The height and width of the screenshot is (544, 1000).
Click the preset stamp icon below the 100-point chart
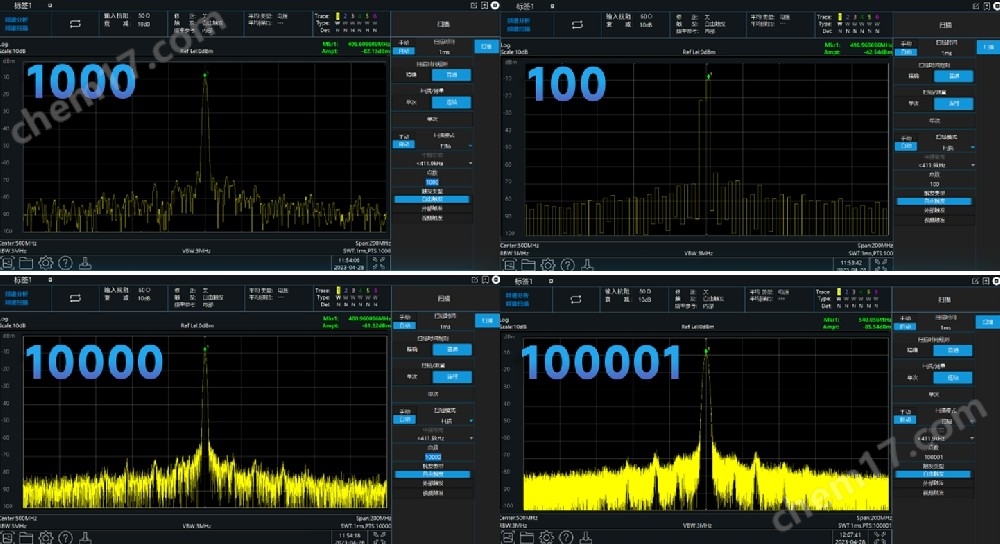click(x=587, y=265)
